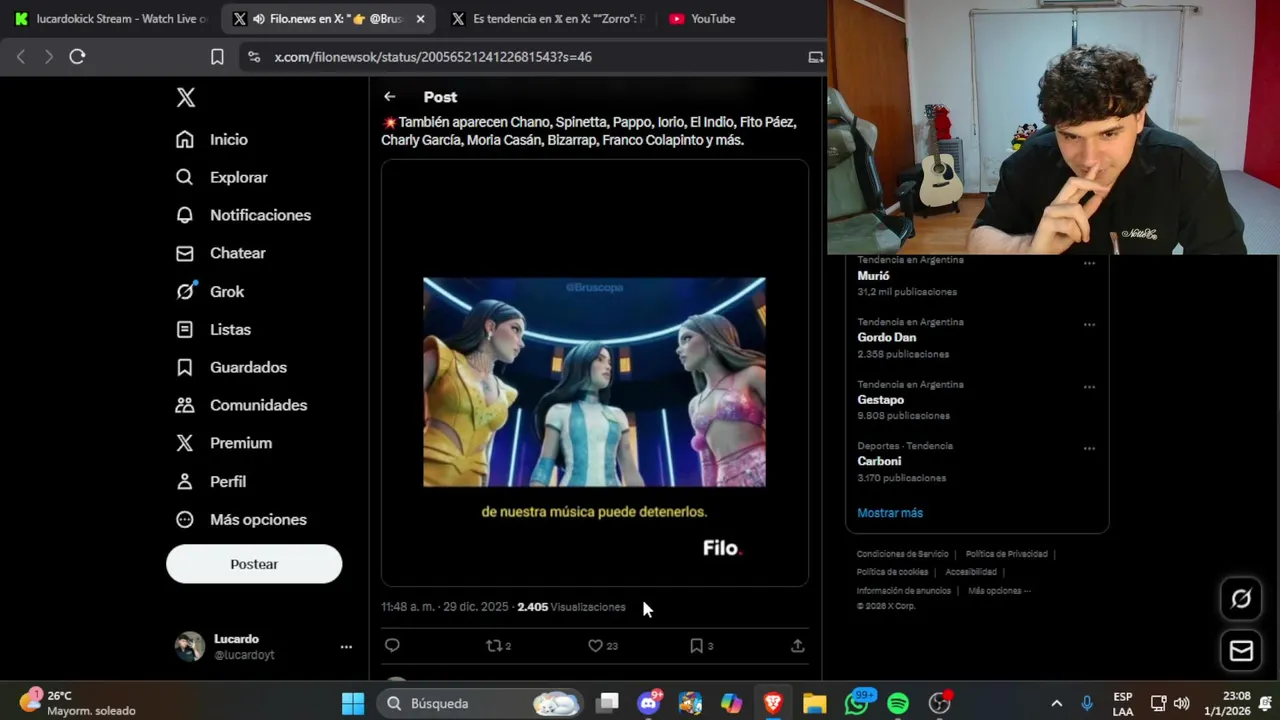Close the Filo.news browser tab
The image size is (1280, 720).
pos(420,19)
